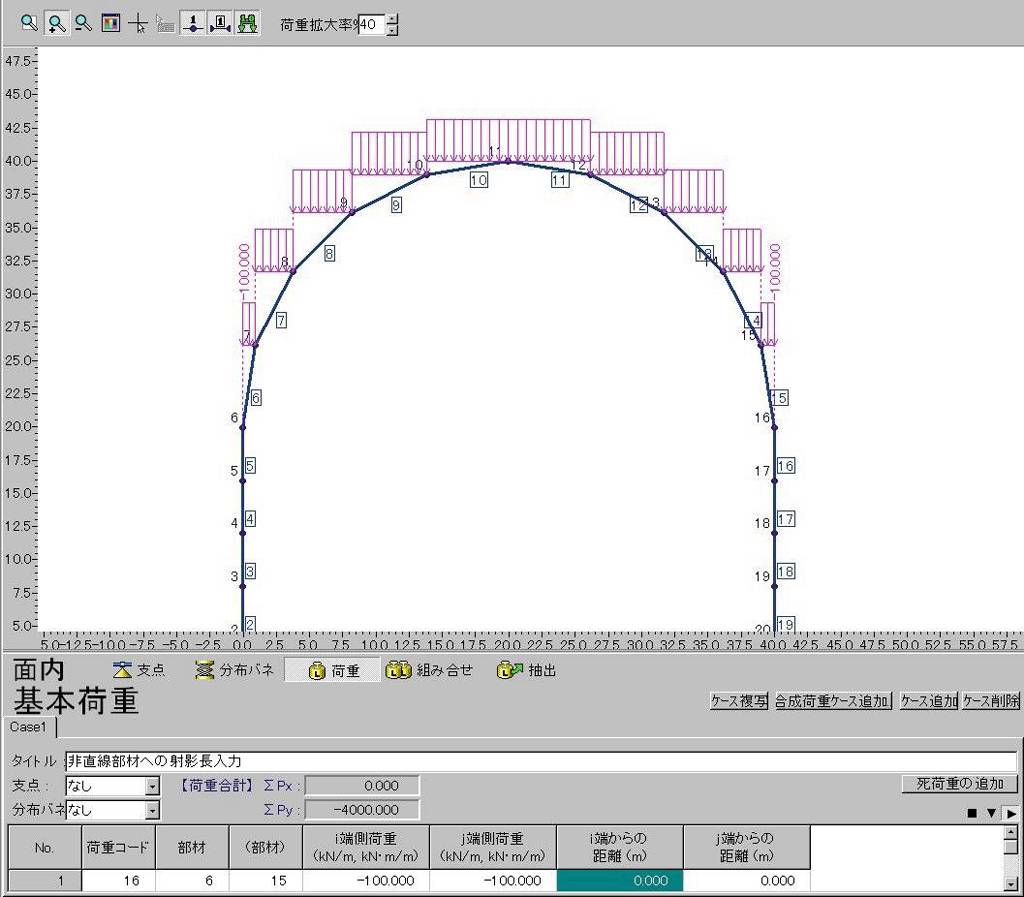The height and width of the screenshot is (897, 1024).
Task: Increase load magnification with up arrow
Action: tap(392, 19)
